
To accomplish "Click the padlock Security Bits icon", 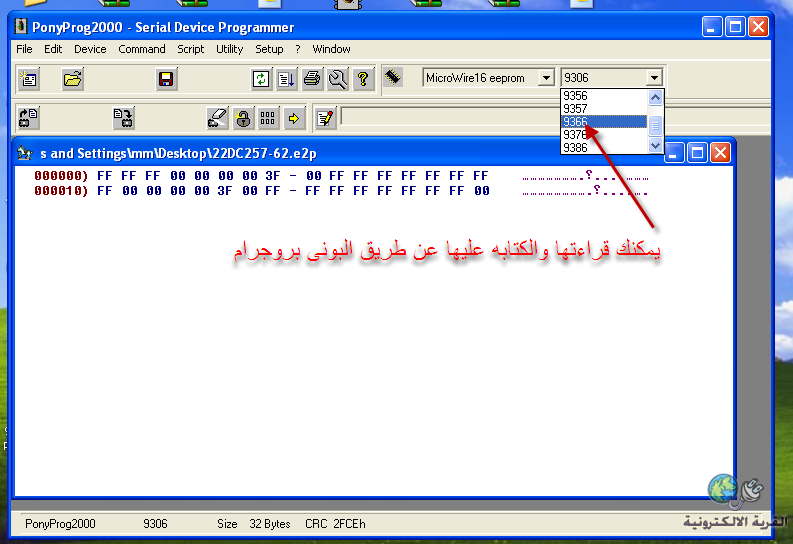I will click(x=243, y=118).
